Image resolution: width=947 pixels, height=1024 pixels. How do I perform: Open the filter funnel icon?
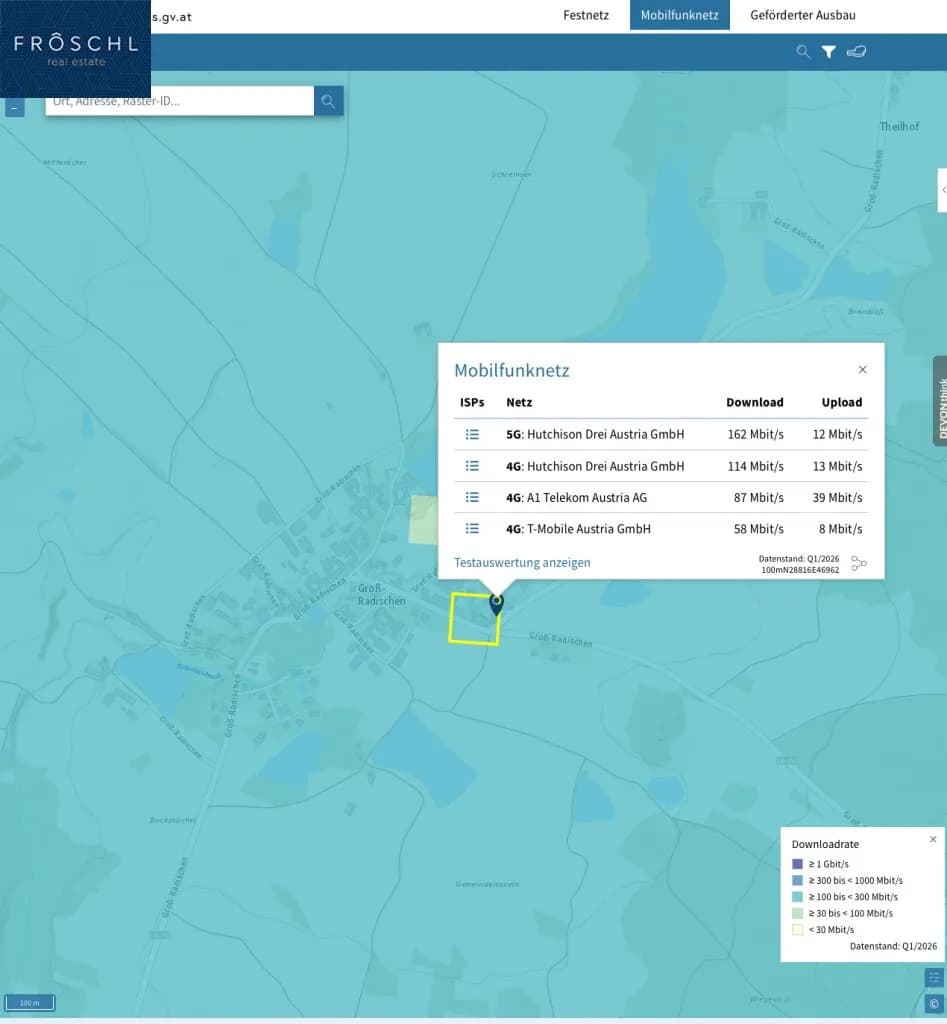(x=829, y=52)
